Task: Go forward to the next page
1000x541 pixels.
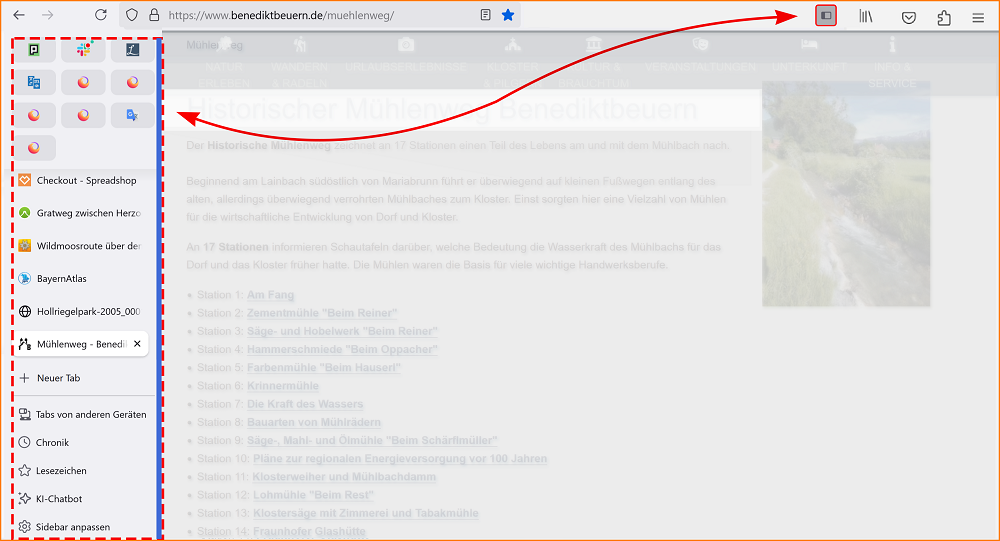Action: pos(48,15)
